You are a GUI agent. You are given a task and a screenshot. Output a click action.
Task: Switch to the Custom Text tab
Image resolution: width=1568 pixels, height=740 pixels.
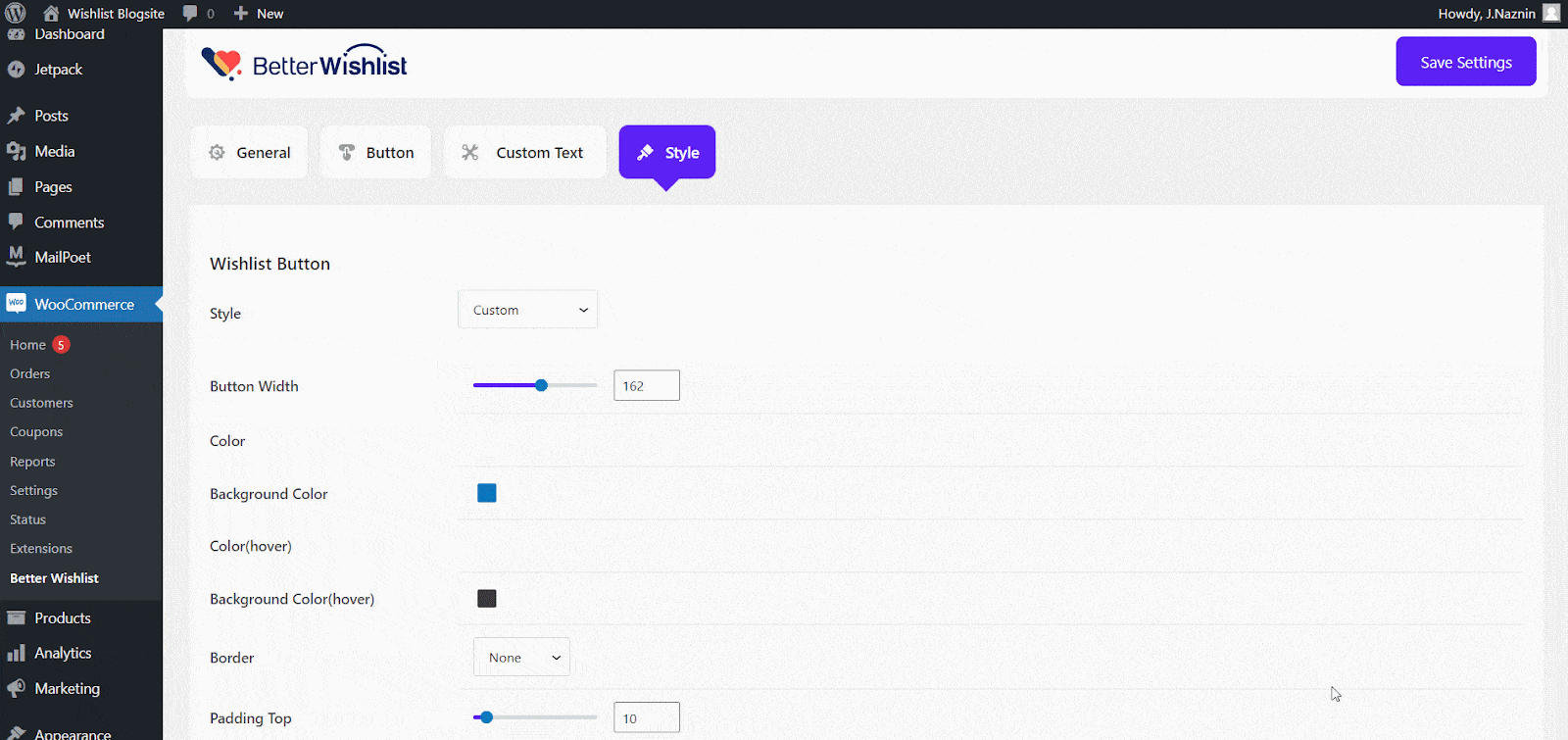[525, 152]
